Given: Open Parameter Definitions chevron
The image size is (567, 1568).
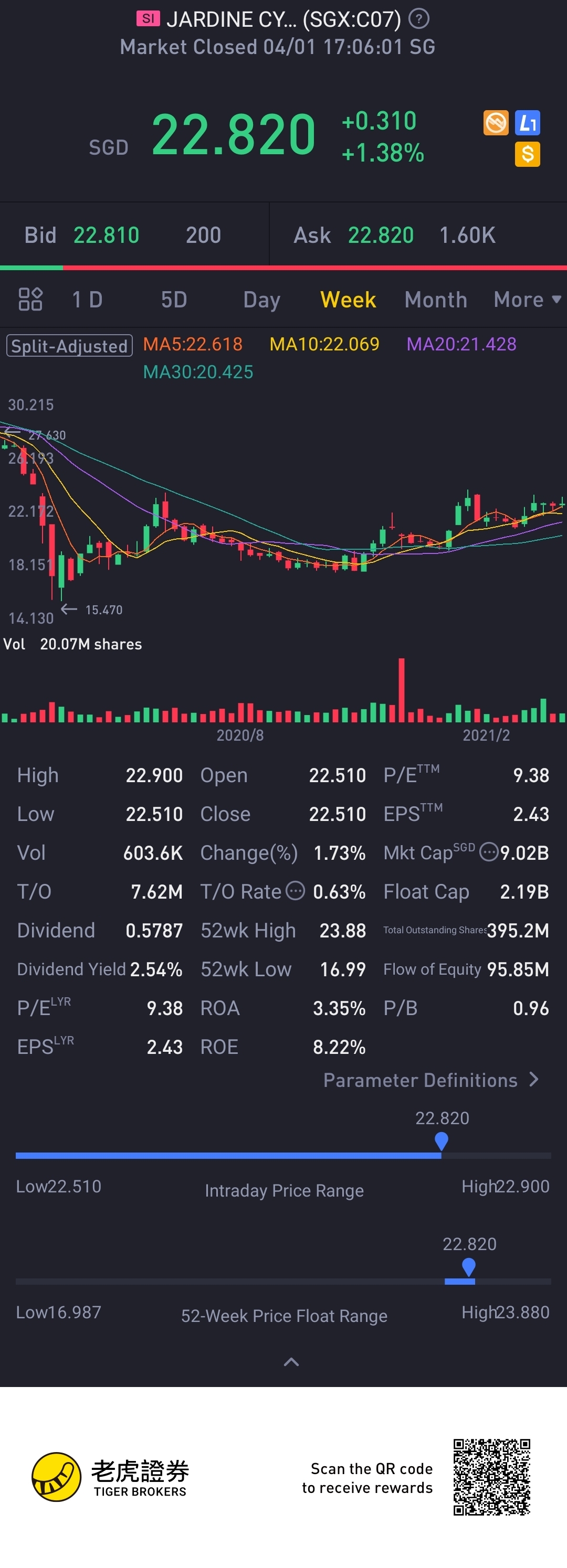Looking at the screenshot, I should (x=534, y=1079).
